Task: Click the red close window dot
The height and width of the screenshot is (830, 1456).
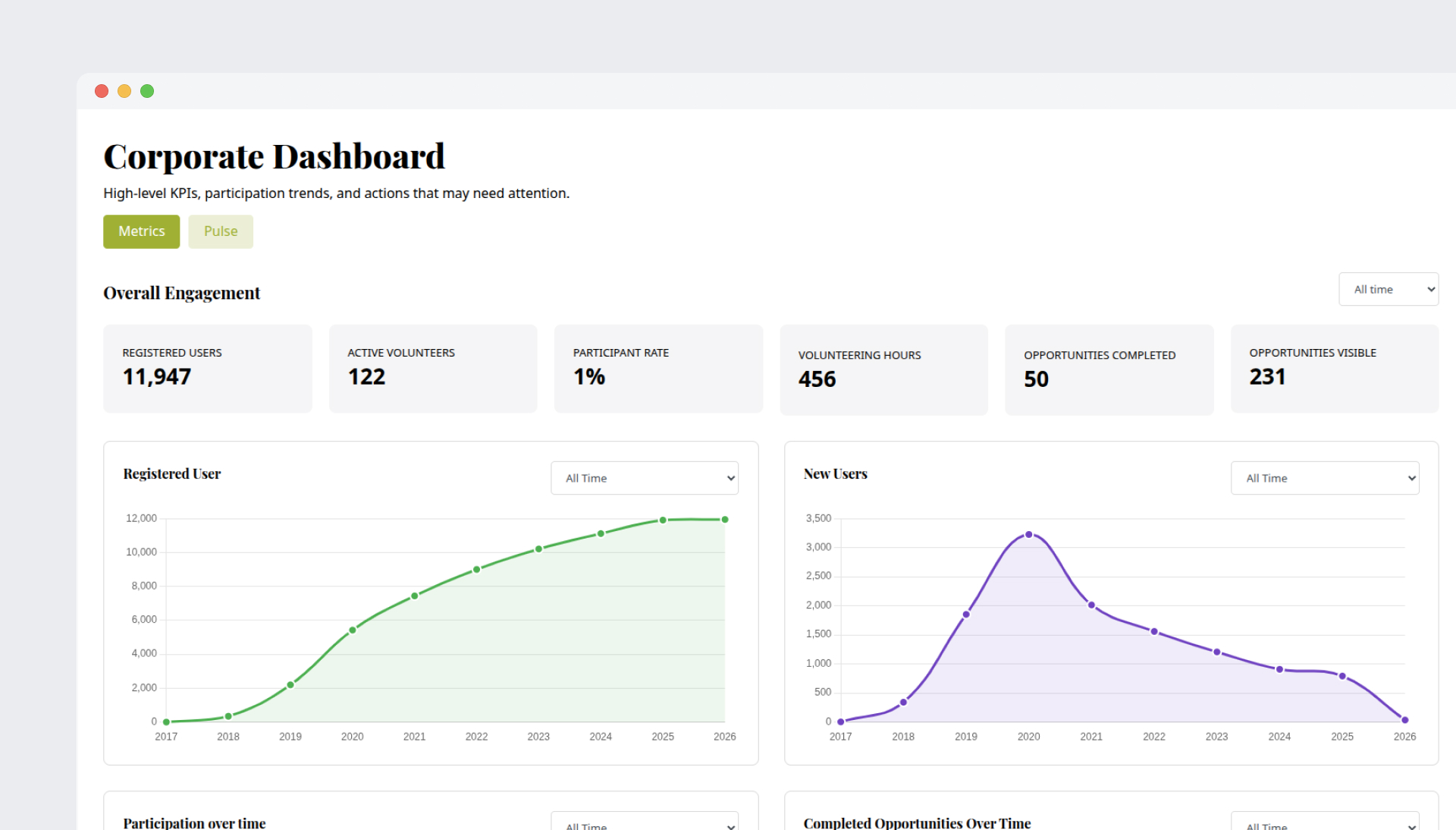Action: (102, 91)
